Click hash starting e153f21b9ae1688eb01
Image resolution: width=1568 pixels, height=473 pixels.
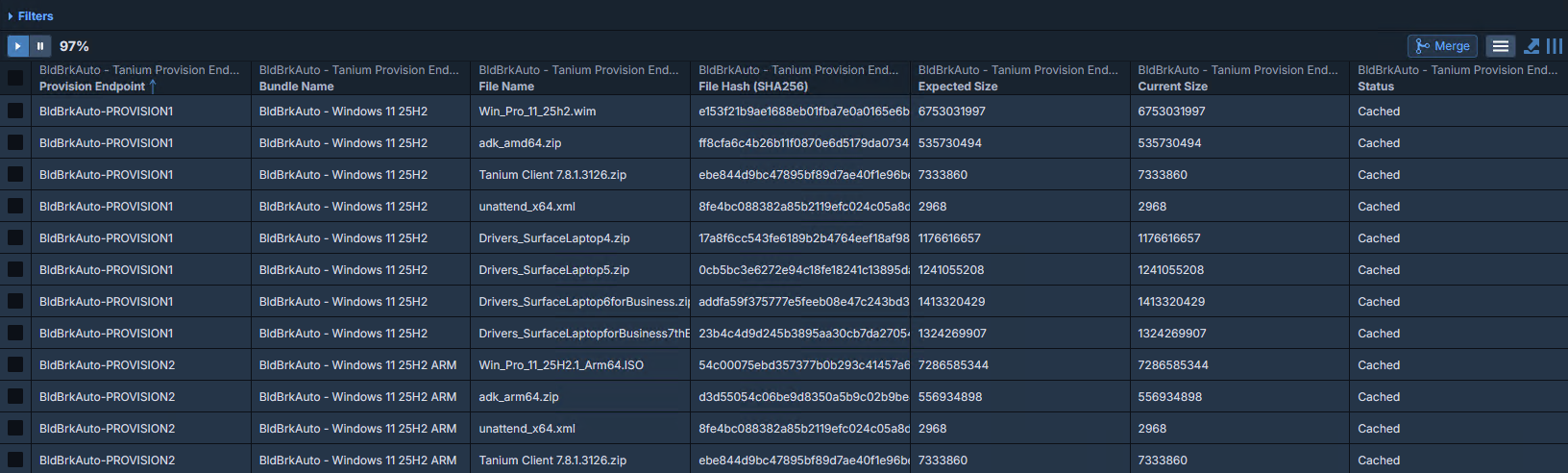[803, 112]
